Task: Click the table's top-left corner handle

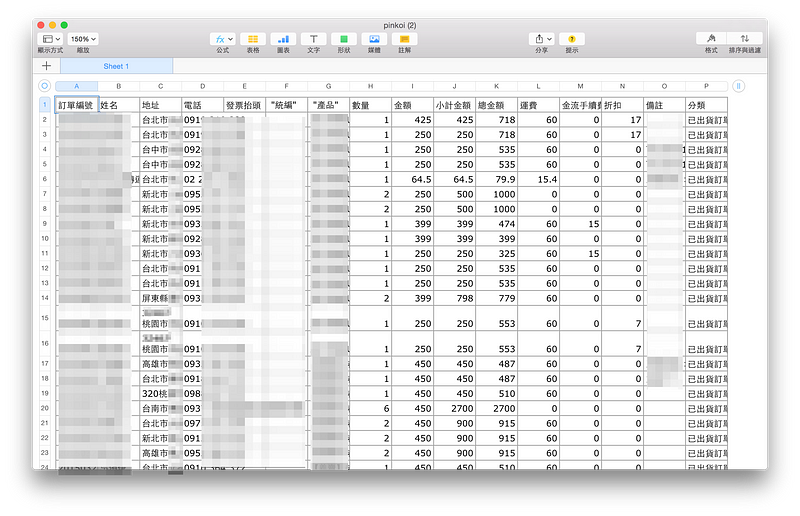Action: click(44, 86)
